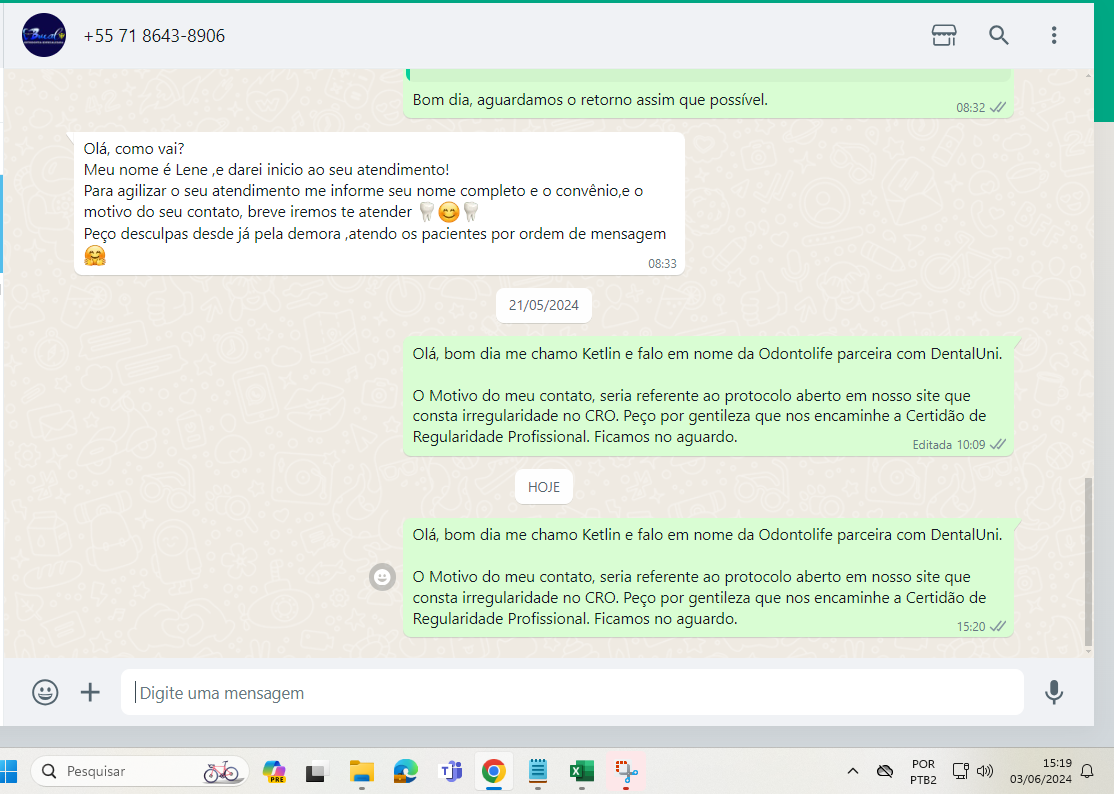Click the HOJE date label
Image resolution: width=1114 pixels, height=794 pixels.
544,487
